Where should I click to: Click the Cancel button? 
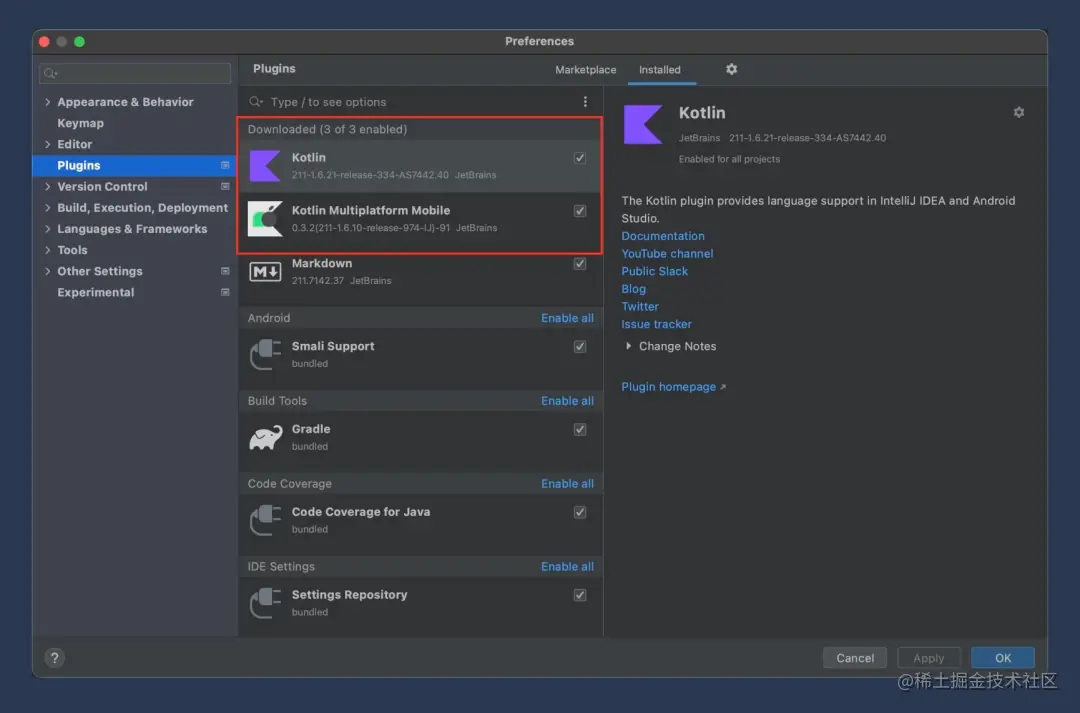[x=855, y=658]
